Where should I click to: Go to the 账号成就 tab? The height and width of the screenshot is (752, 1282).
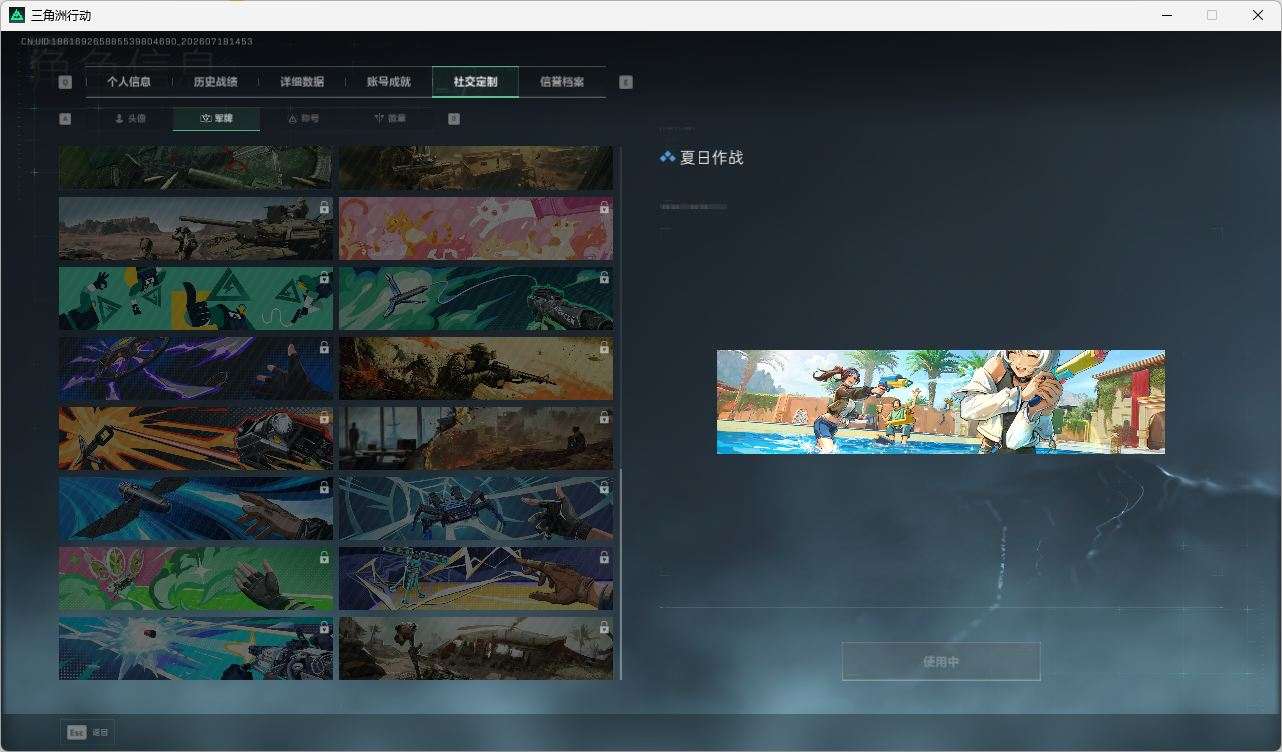click(389, 82)
